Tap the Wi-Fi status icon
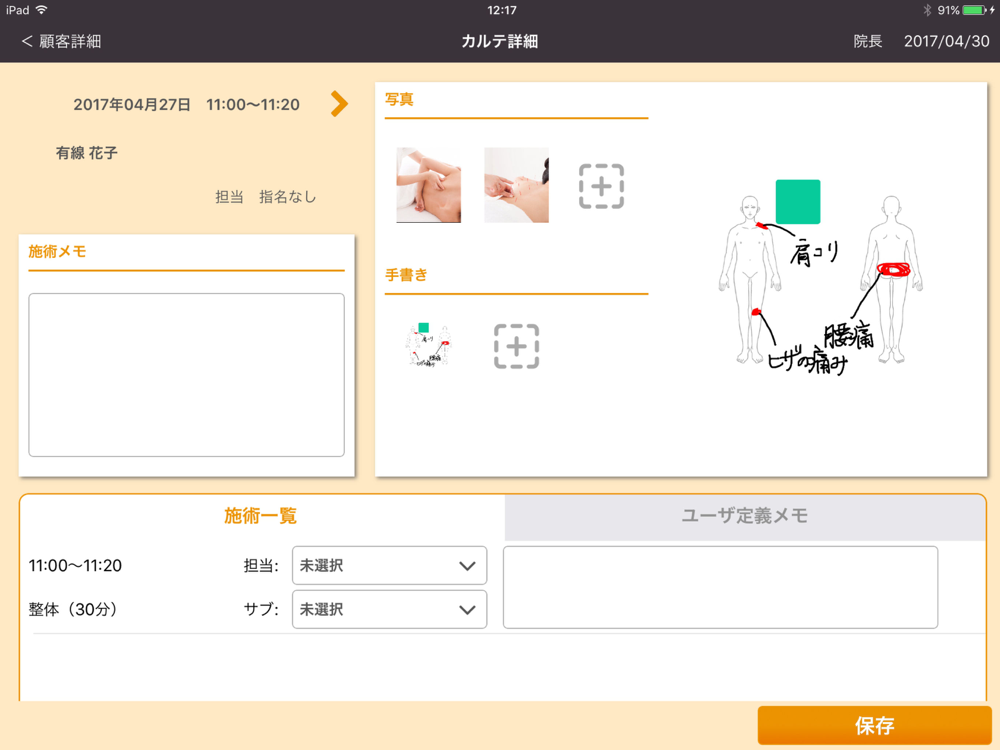Screen dimensions: 1000x750 [x=42, y=10]
